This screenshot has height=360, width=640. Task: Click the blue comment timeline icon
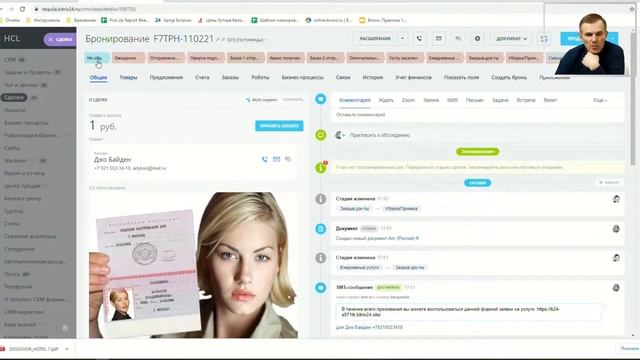click(x=321, y=99)
